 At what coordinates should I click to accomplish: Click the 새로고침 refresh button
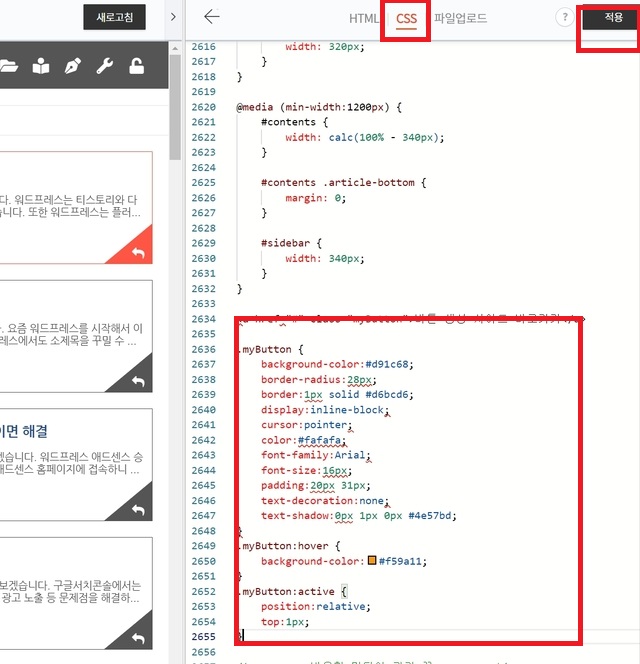pyautogui.click(x=114, y=17)
